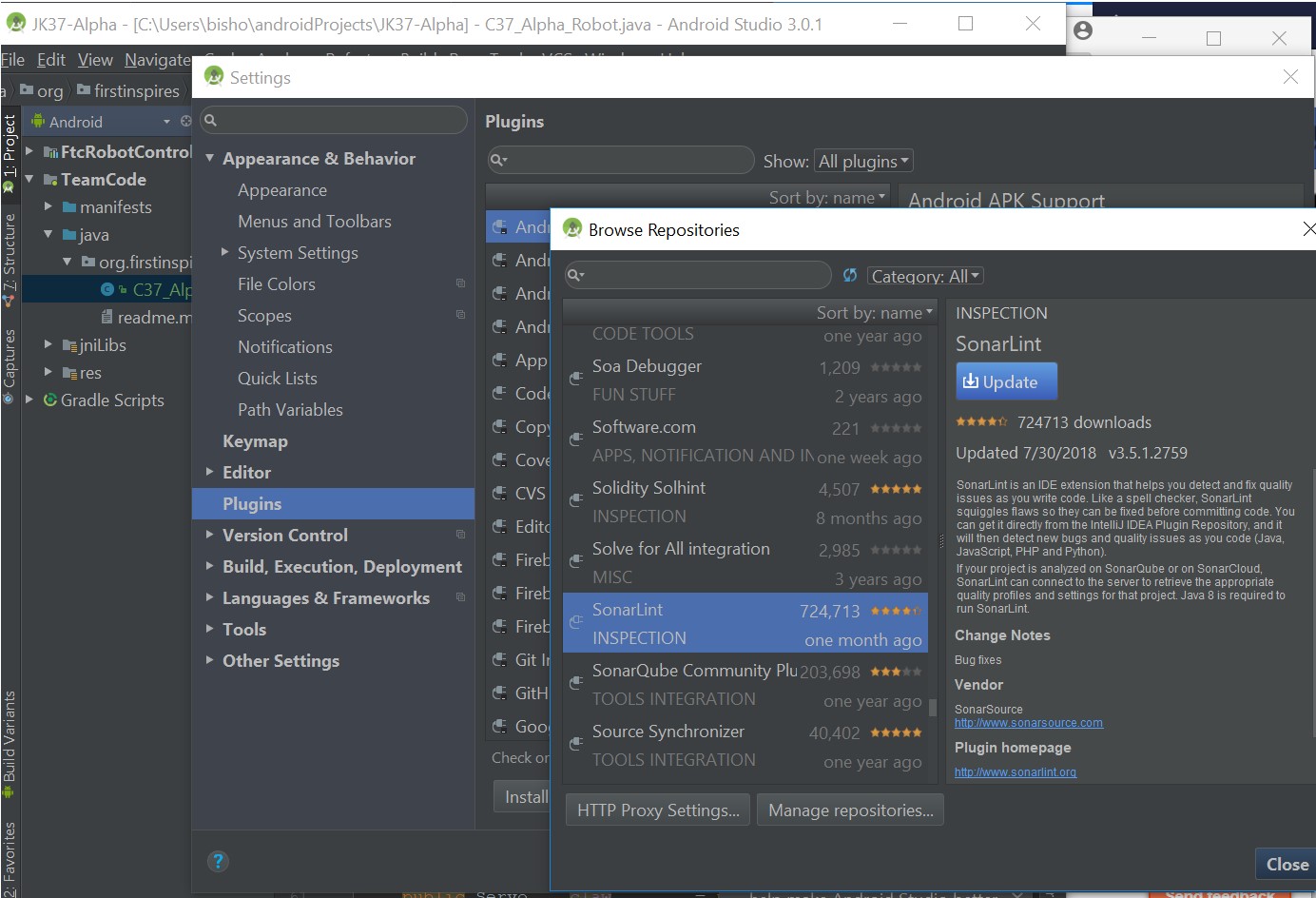Click the Solve for All integration icon
Viewport: 1316px width, 898px height.
click(575, 561)
